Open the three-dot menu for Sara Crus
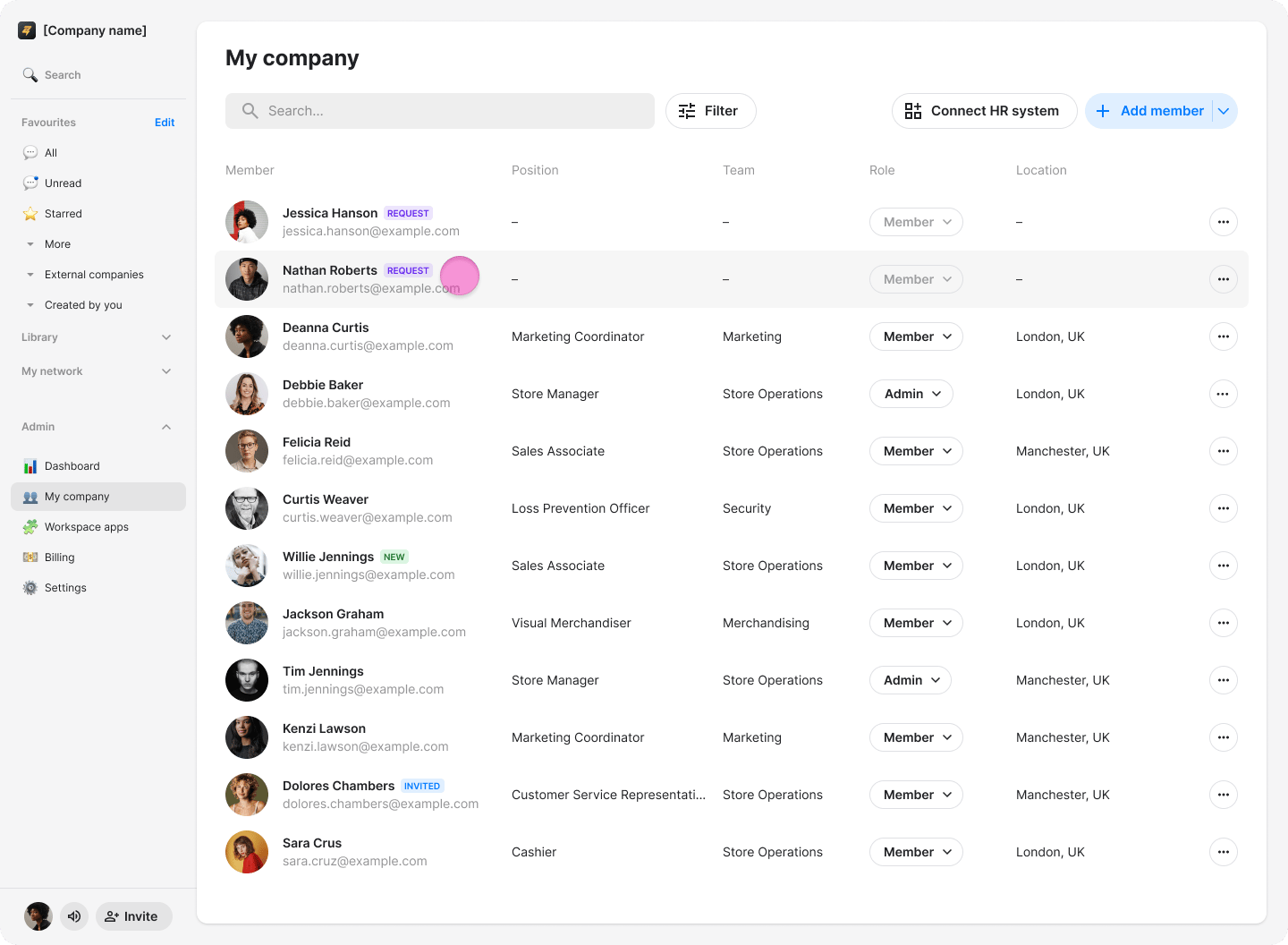Image resolution: width=1288 pixels, height=945 pixels. click(x=1224, y=852)
